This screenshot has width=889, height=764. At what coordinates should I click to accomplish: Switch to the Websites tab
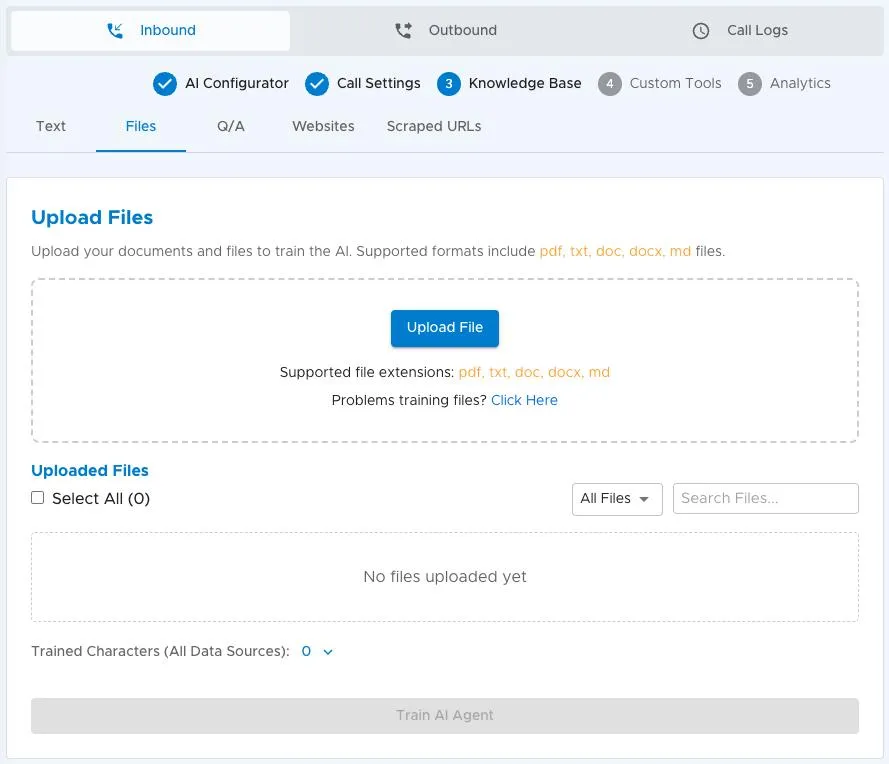click(x=323, y=126)
